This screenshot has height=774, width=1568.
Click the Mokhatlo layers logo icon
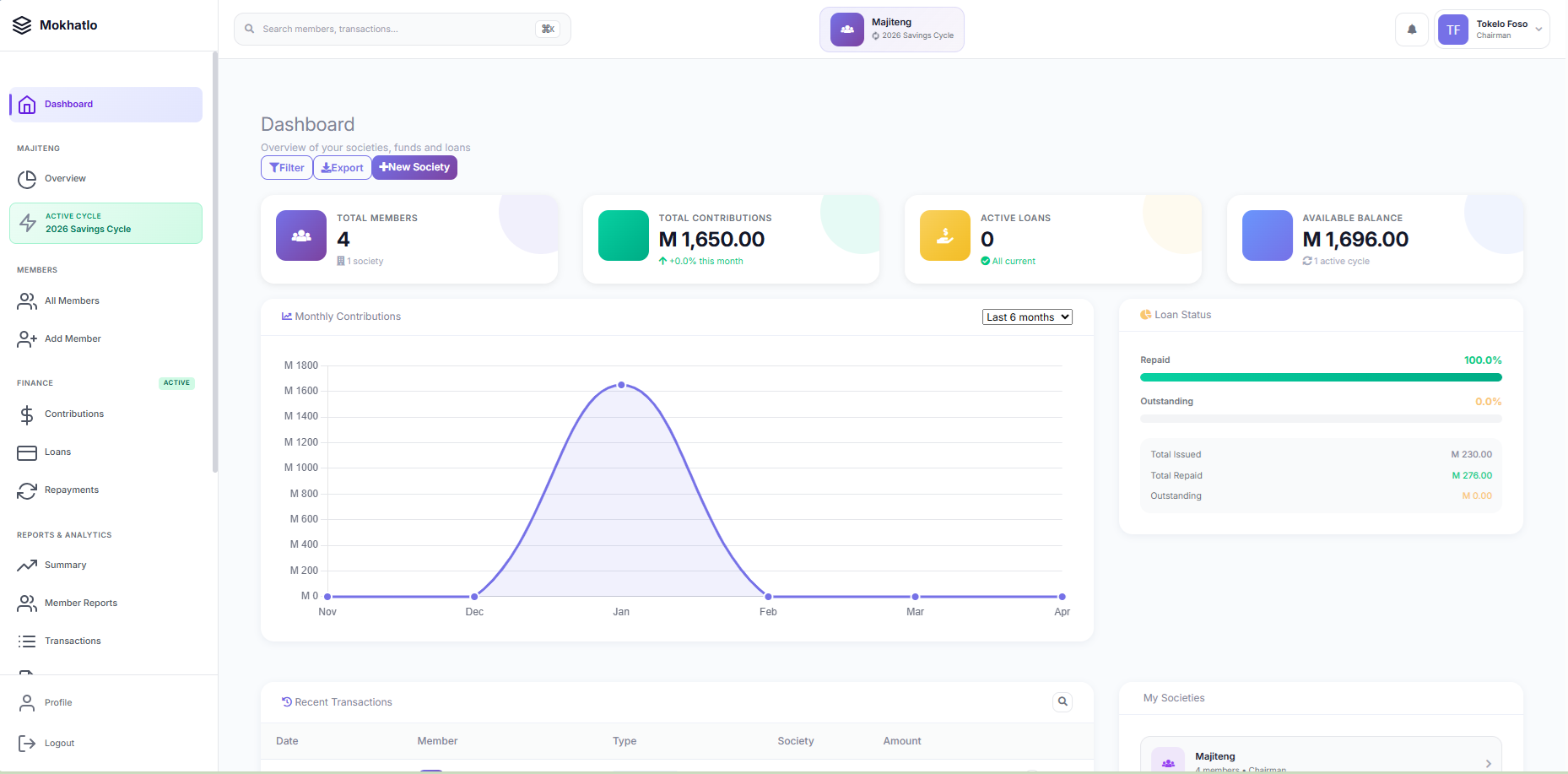tap(22, 25)
